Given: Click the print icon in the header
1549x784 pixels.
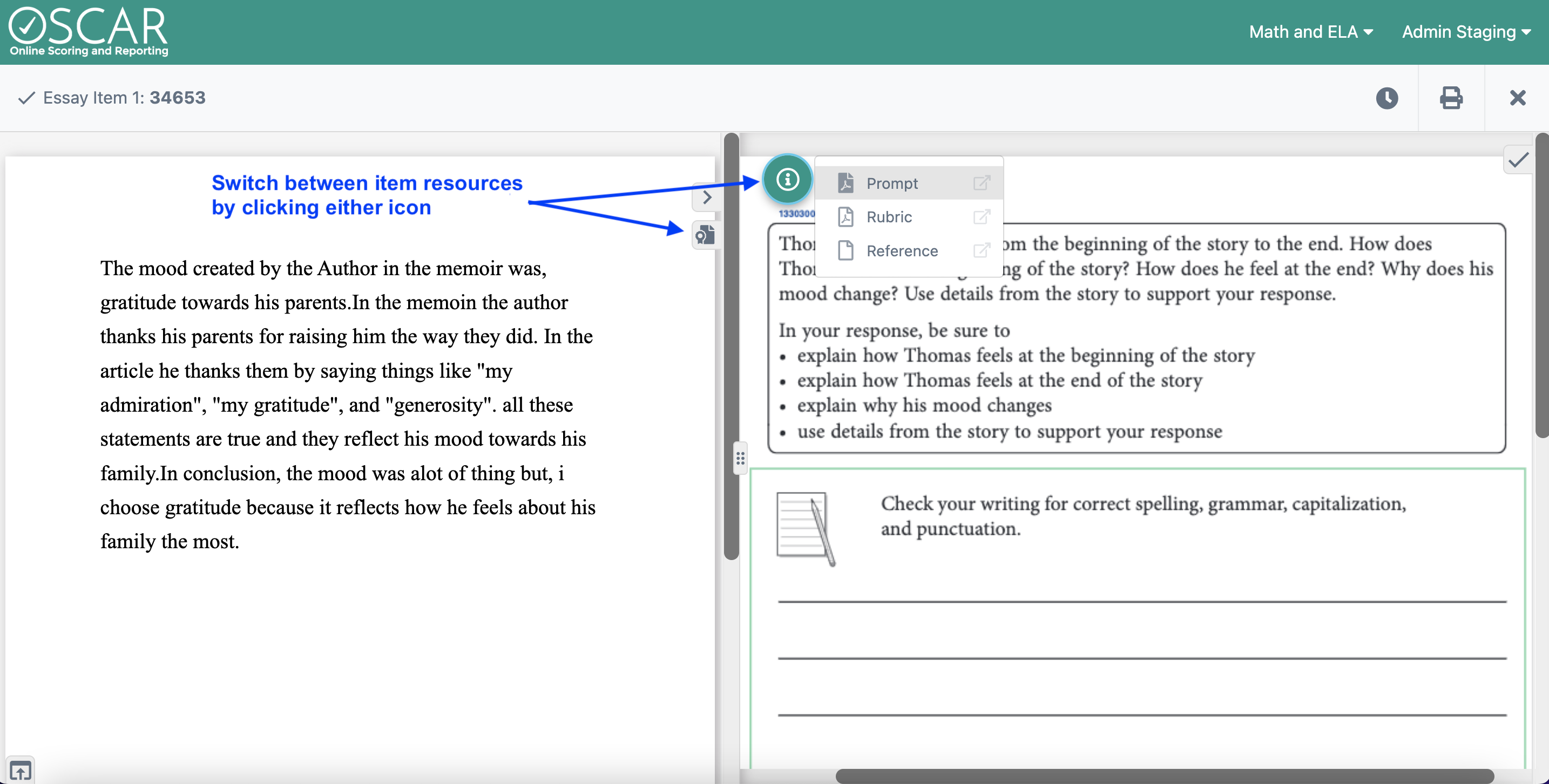Looking at the screenshot, I should (x=1452, y=98).
